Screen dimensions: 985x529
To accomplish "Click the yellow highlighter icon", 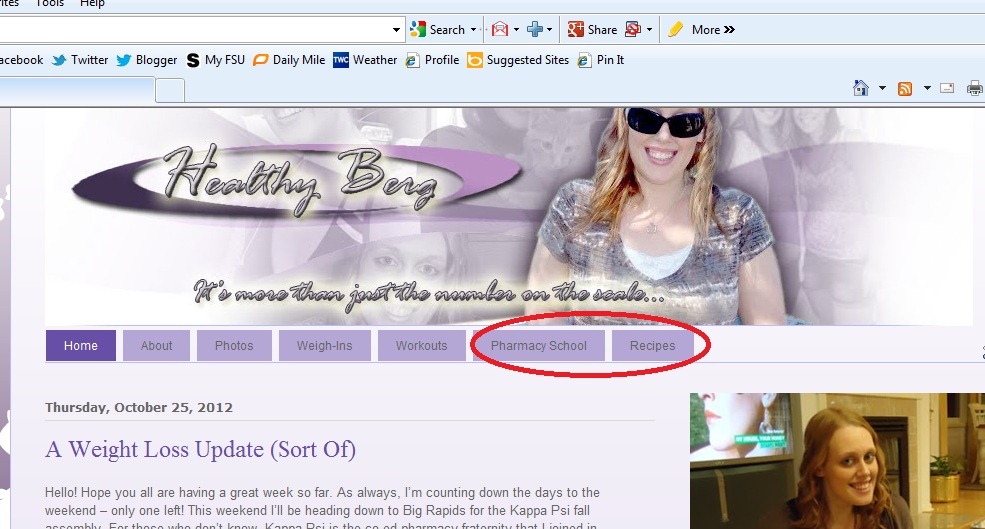I will click(x=675, y=30).
